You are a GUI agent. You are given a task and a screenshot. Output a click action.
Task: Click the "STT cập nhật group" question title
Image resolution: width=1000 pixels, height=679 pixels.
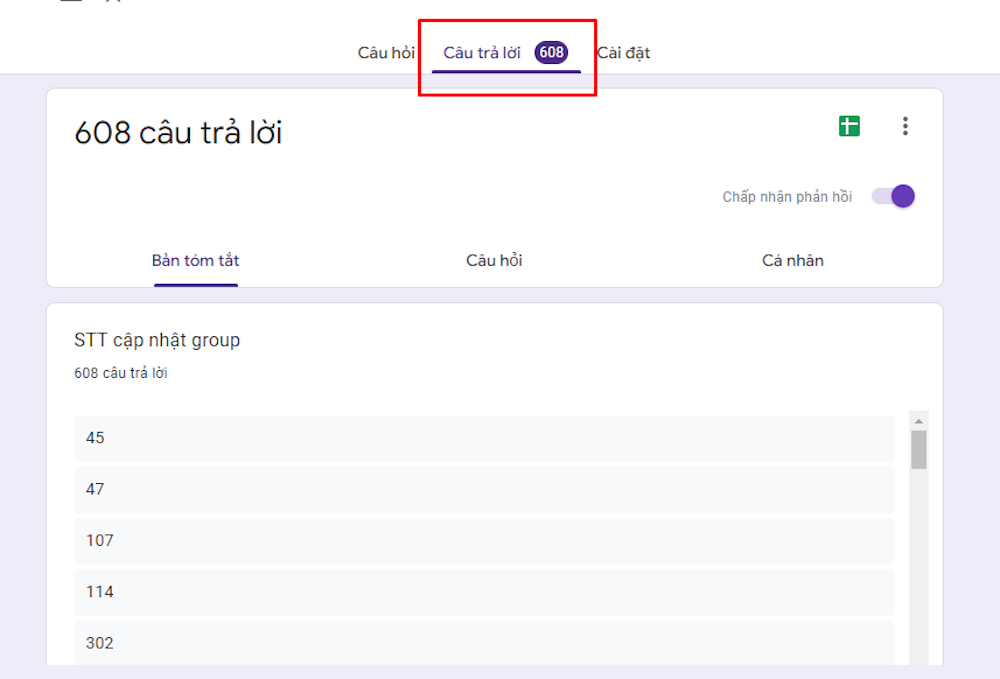156,339
